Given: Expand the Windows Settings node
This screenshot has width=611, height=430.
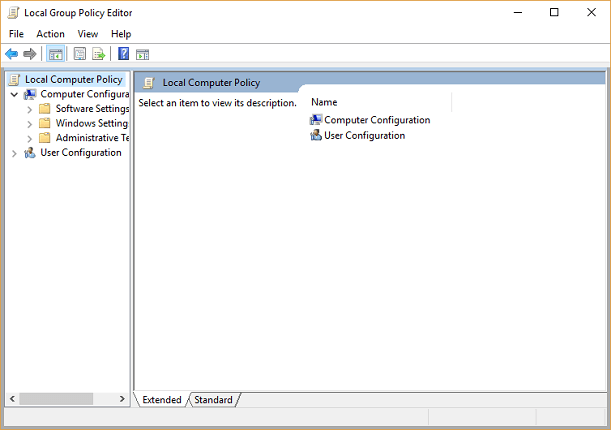Looking at the screenshot, I should [30, 124].
